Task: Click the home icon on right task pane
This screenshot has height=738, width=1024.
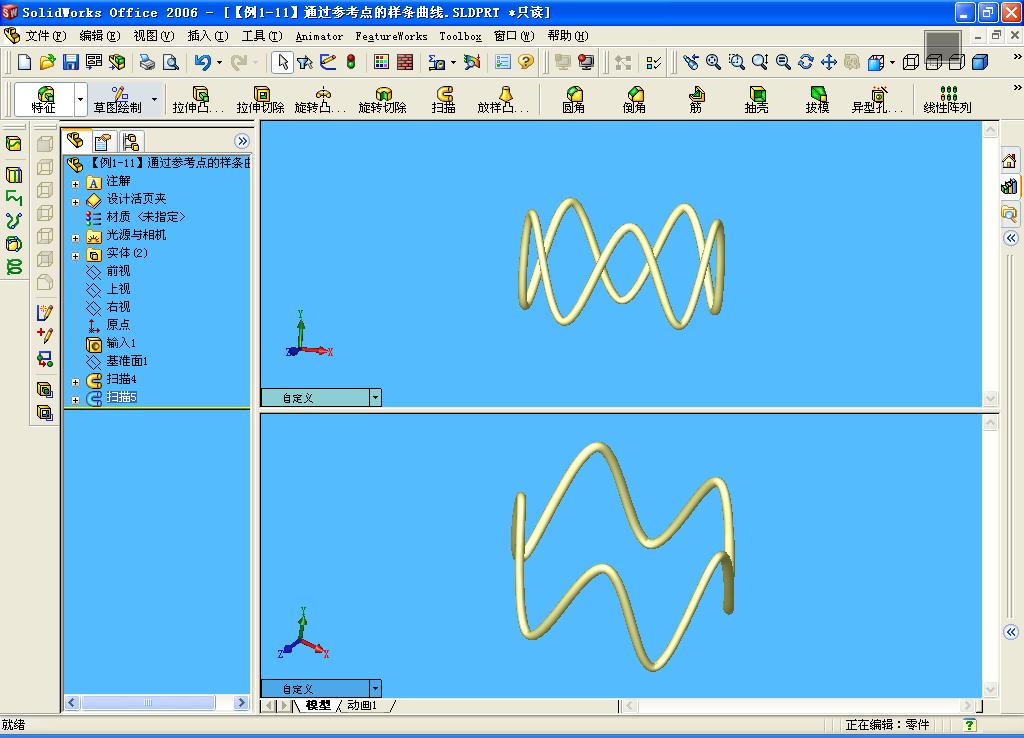Action: pos(1009,161)
